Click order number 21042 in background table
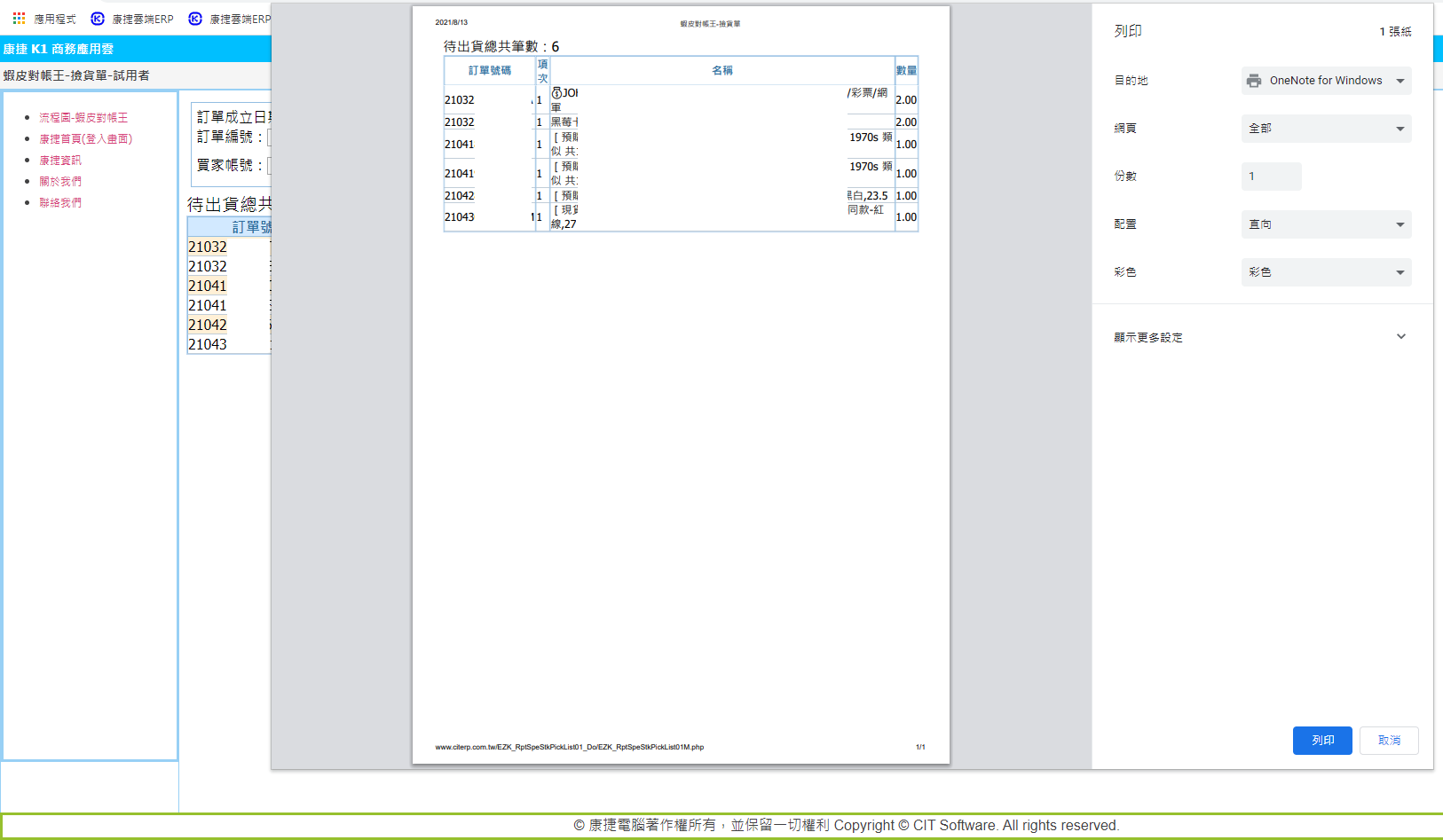1443x840 pixels. pos(208,326)
